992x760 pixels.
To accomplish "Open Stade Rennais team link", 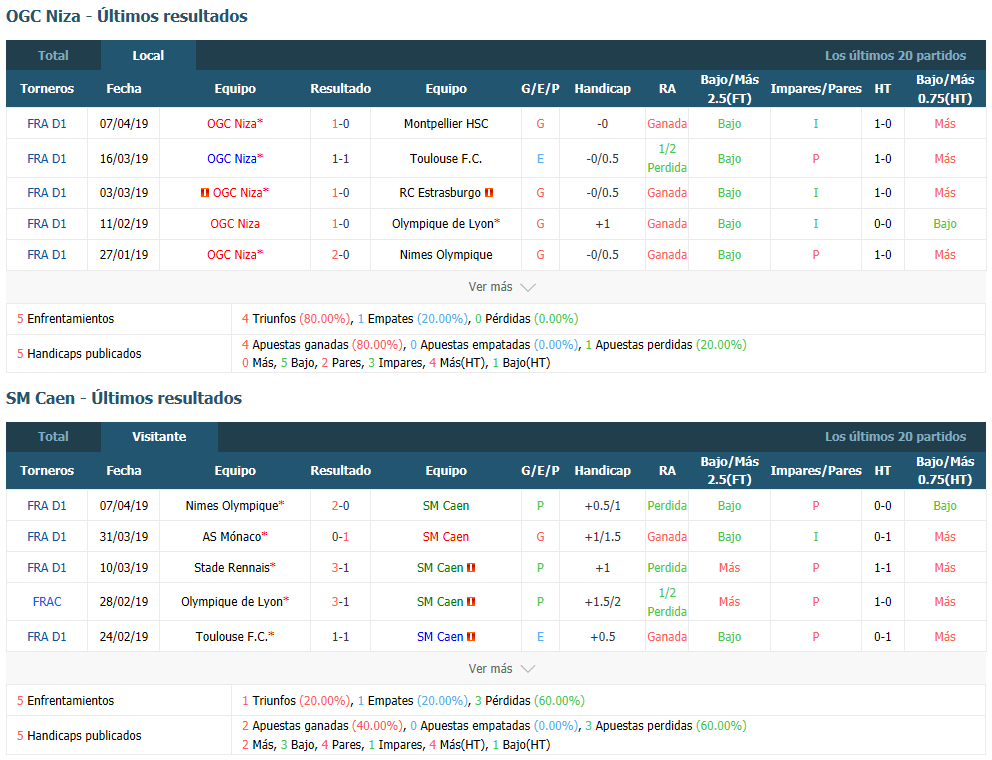I will point(235,568).
